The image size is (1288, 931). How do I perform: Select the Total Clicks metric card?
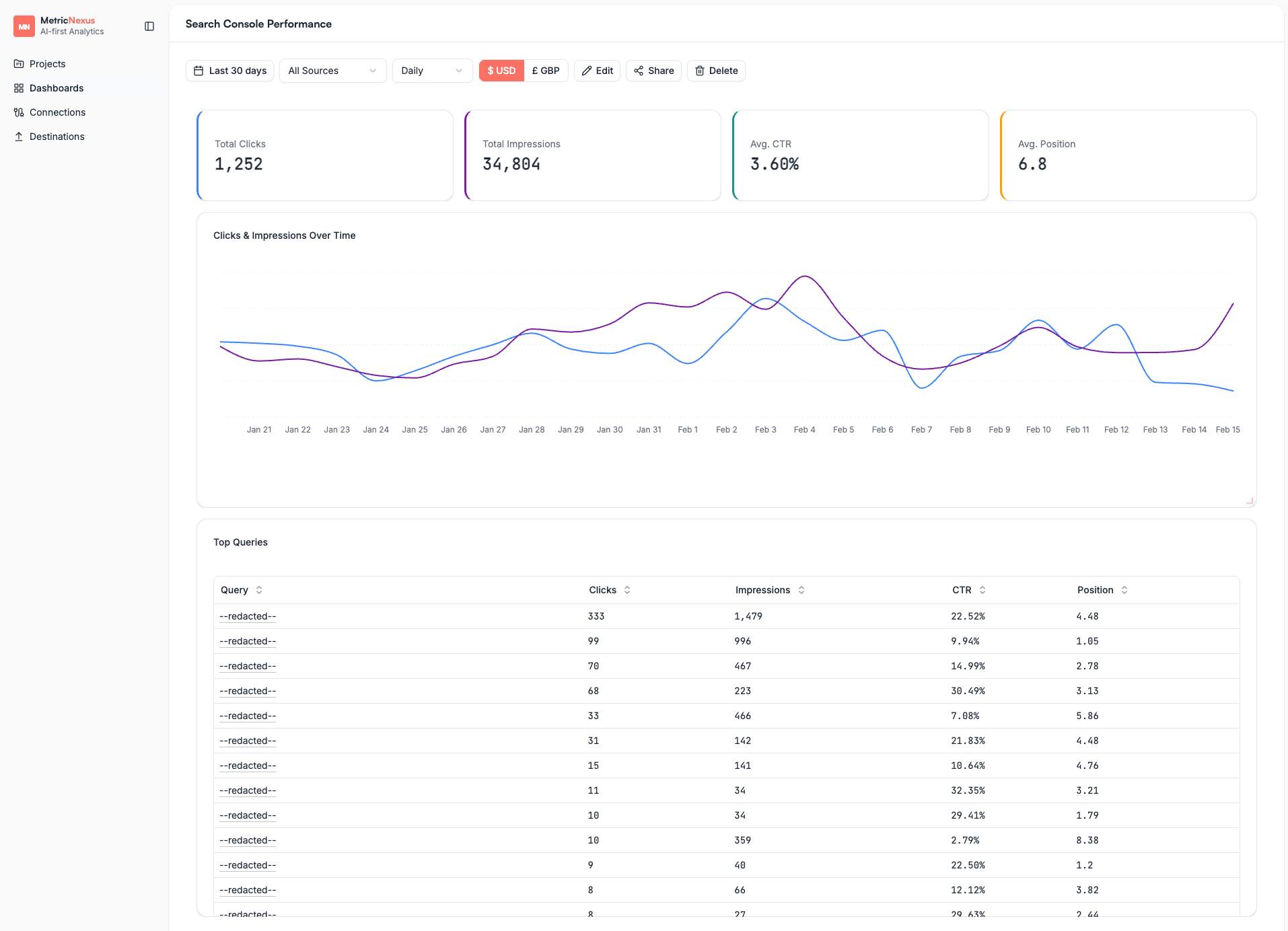(325, 155)
